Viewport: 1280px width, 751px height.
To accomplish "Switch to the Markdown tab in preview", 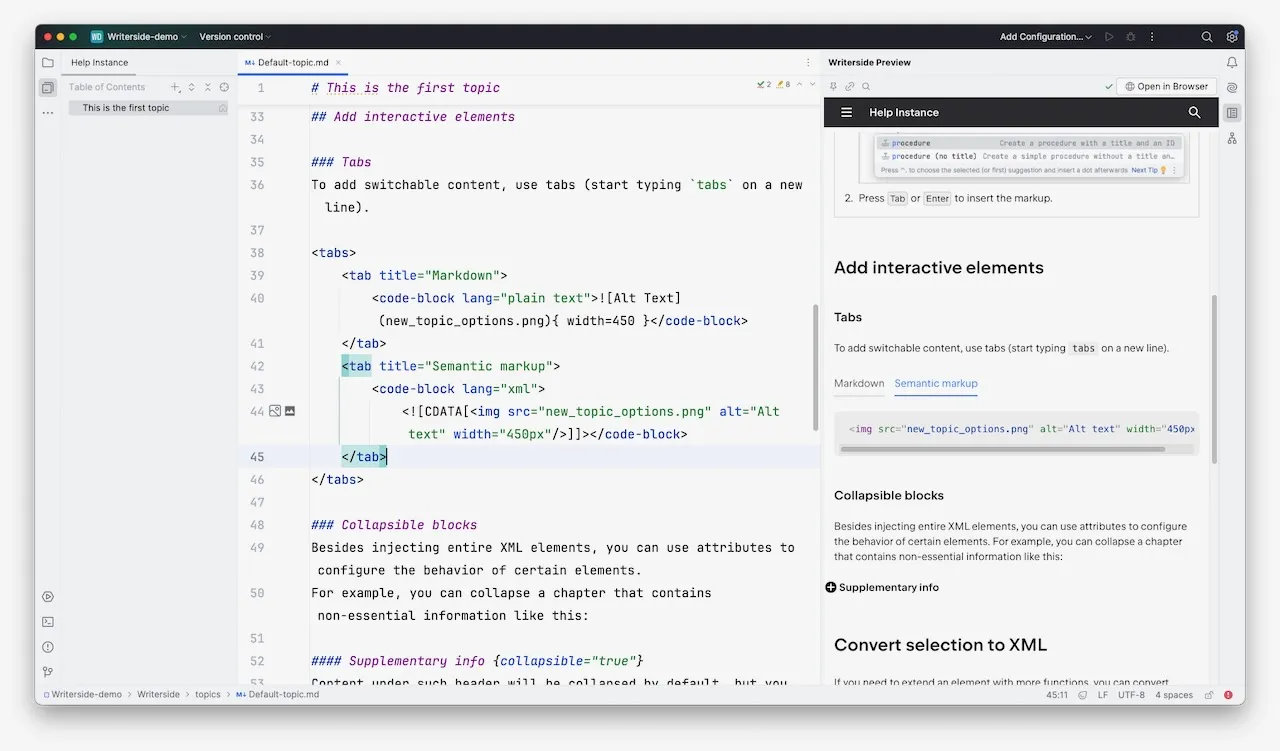I will 859,383.
